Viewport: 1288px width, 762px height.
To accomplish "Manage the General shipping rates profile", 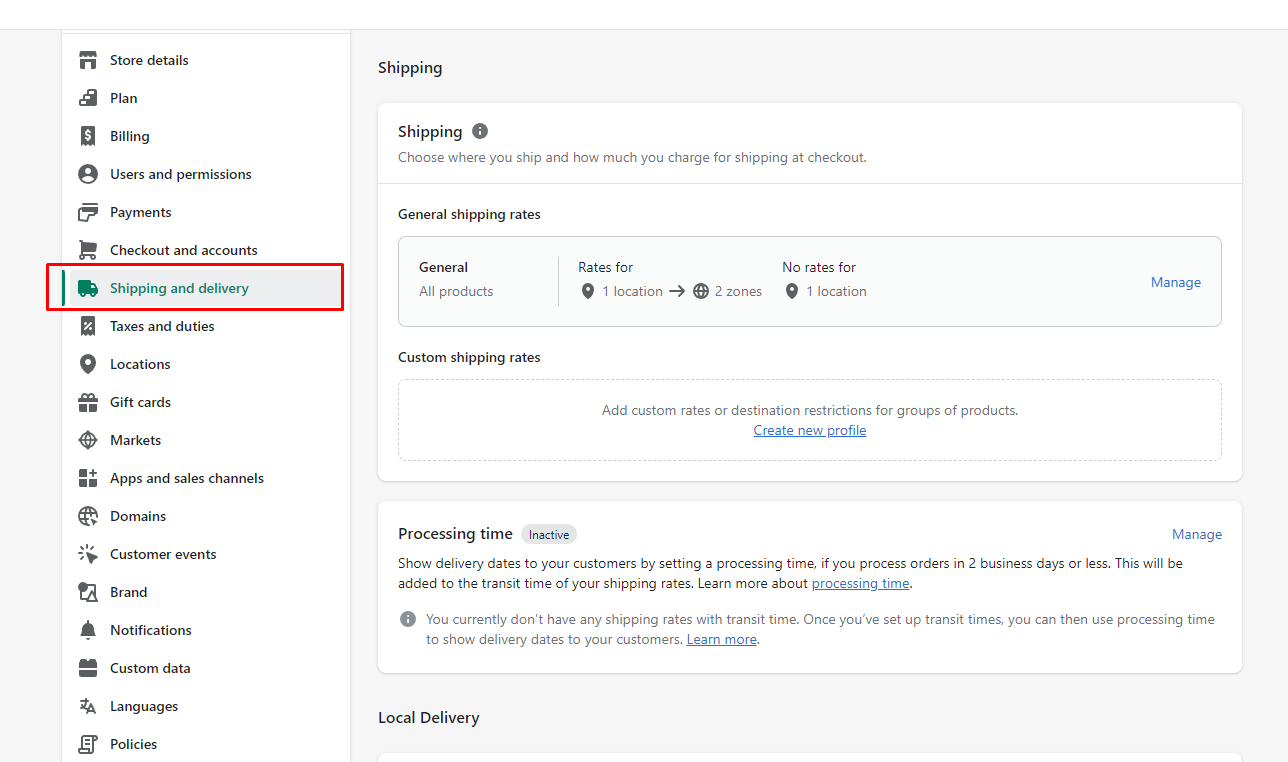I will point(1175,282).
